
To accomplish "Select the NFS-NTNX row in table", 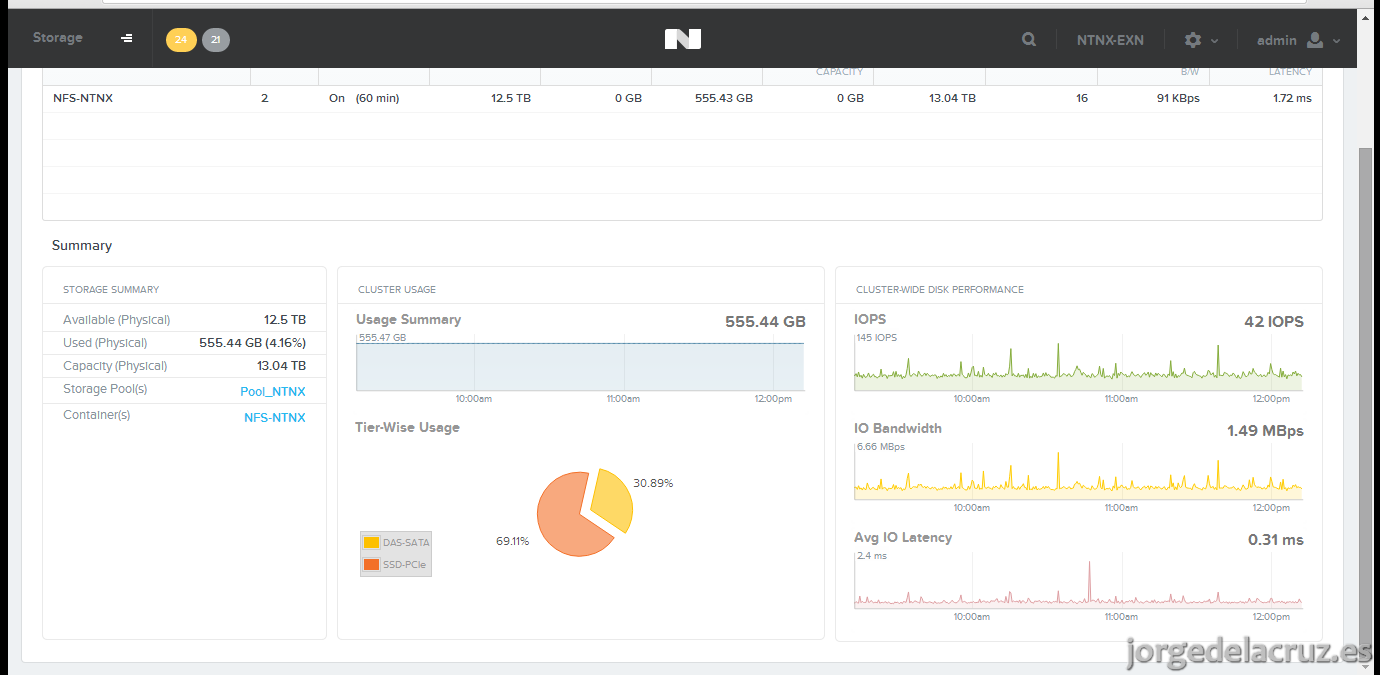I will [682, 98].
